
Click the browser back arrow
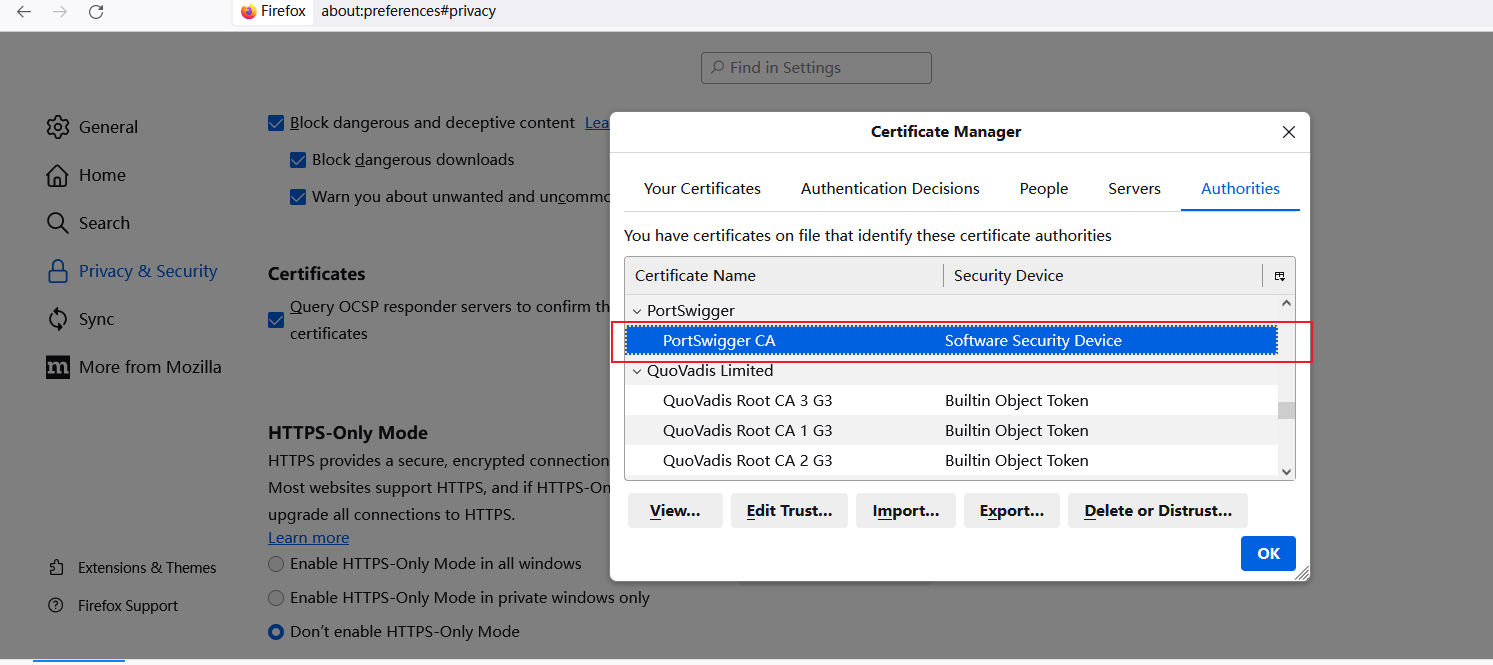(24, 12)
